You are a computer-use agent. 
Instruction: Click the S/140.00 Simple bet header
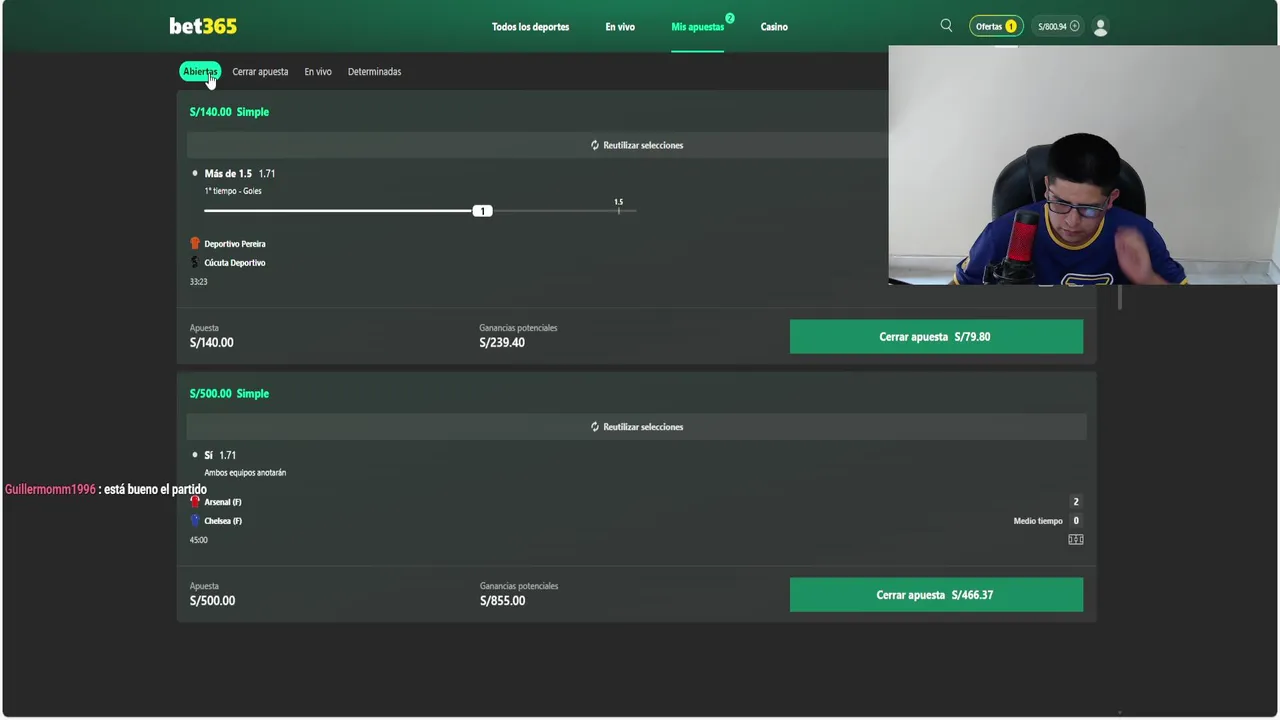tap(229, 112)
